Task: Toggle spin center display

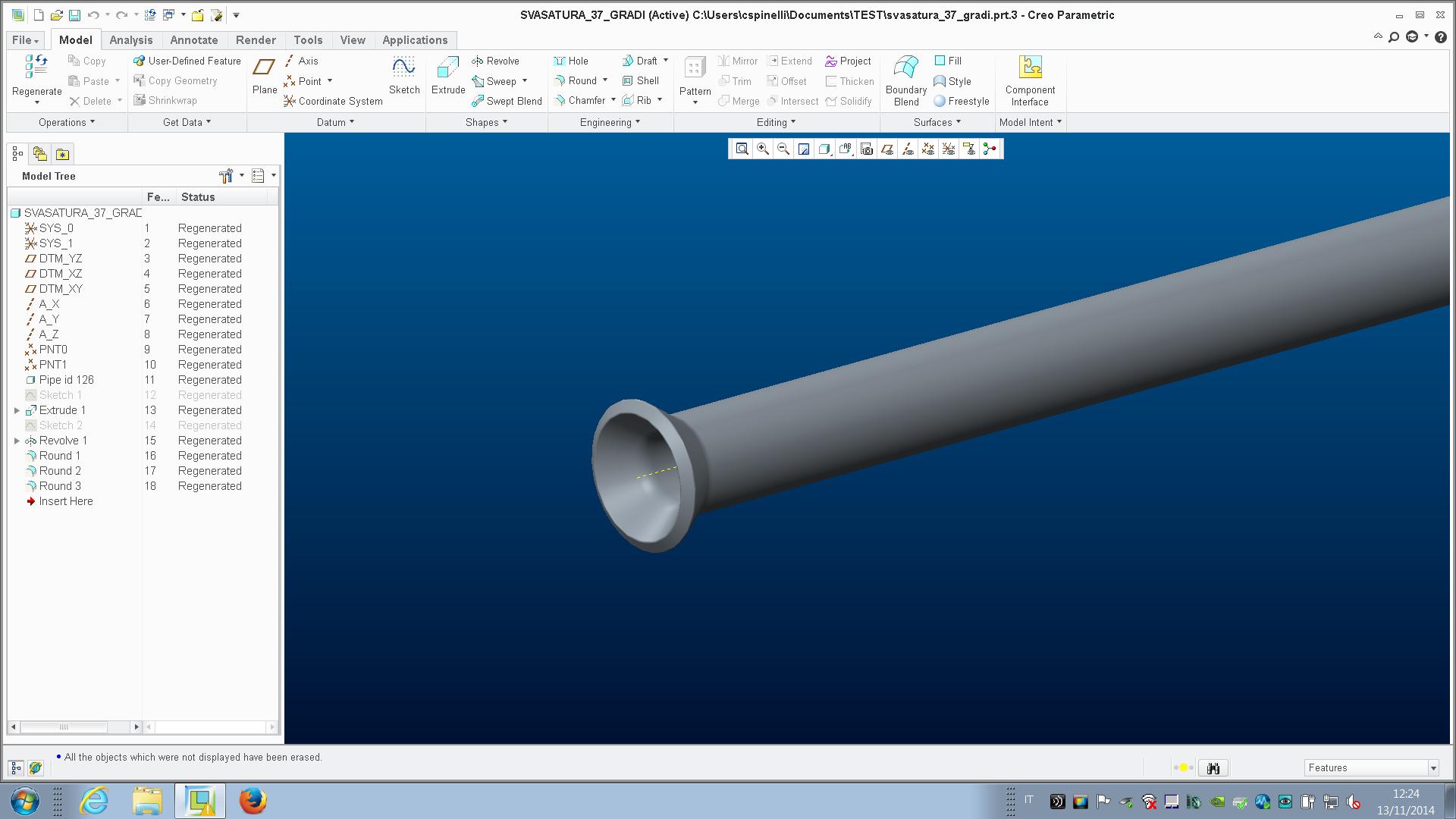Action: click(989, 149)
